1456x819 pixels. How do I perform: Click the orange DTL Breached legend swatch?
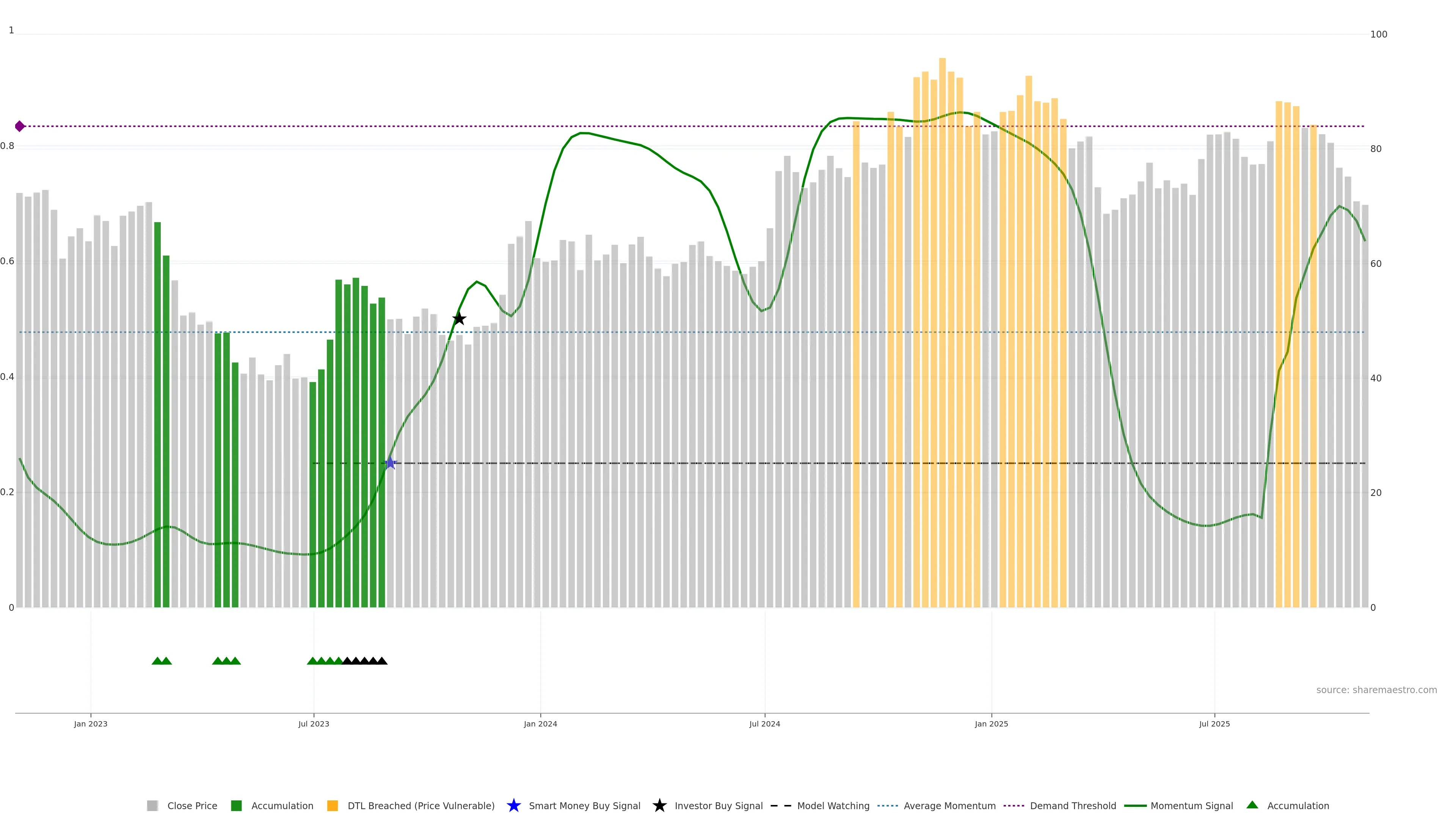333,805
